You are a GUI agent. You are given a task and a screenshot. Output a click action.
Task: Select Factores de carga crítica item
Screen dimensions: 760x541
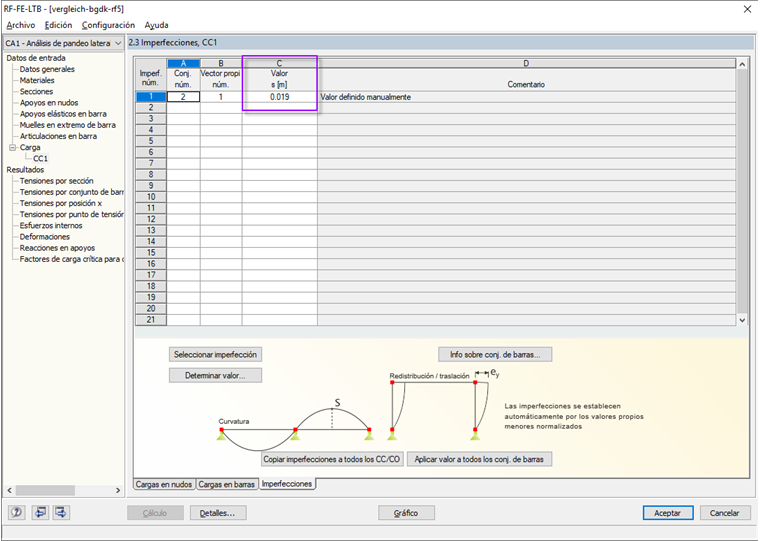(72, 259)
